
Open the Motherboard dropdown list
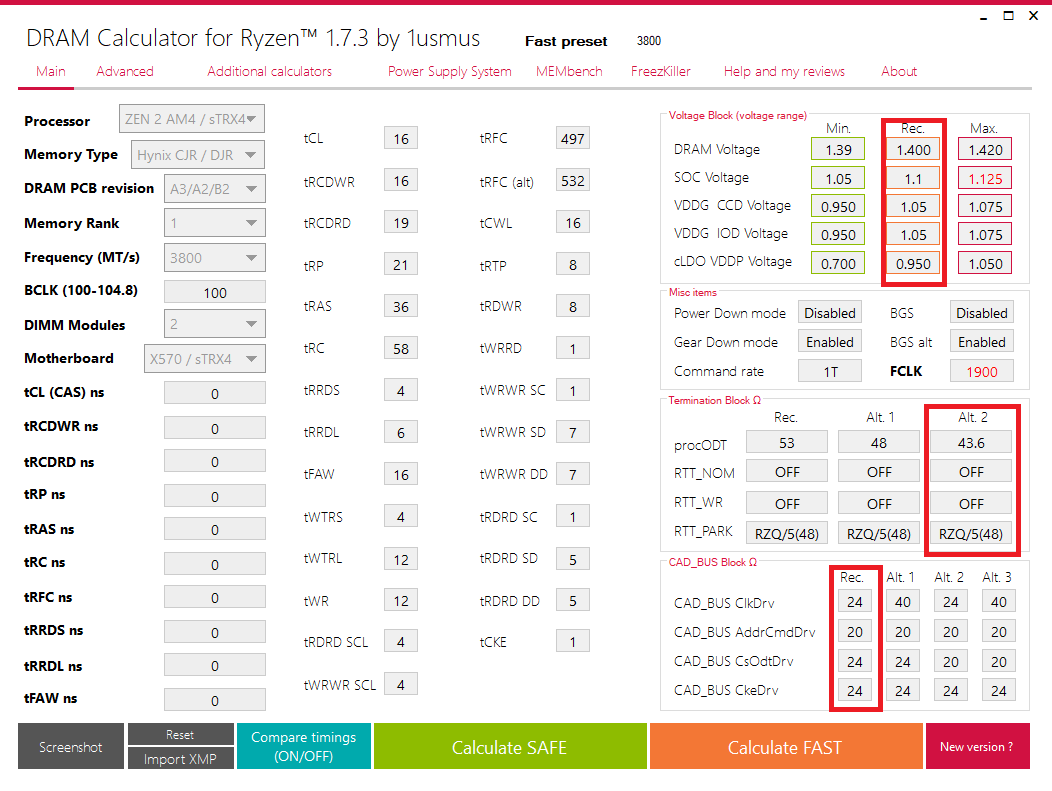tap(204, 359)
